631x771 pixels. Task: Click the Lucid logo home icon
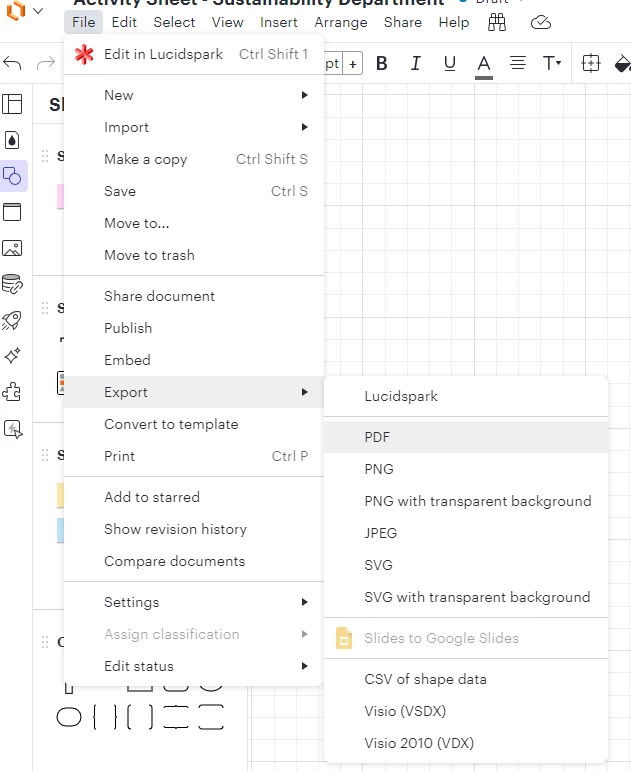pos(15,10)
